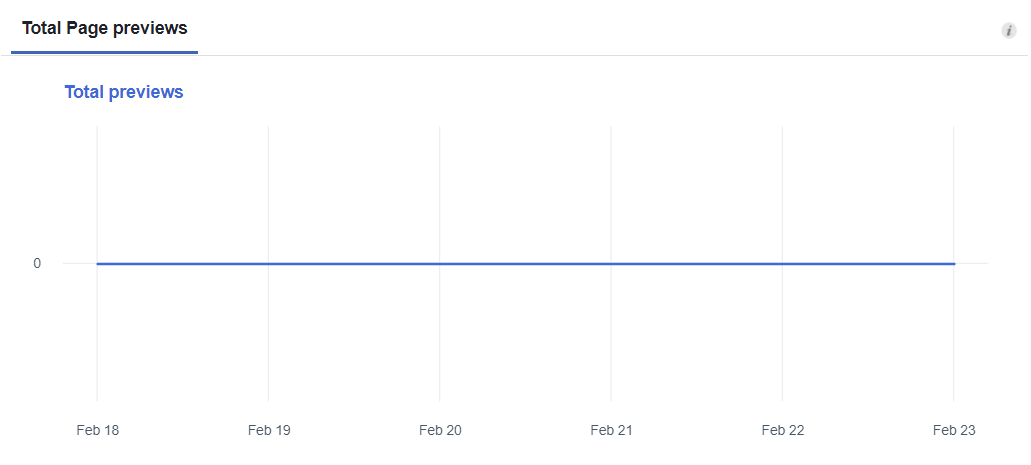Select the blue line's Feb 20 data point
The image size is (1031, 465).
[x=440, y=264]
